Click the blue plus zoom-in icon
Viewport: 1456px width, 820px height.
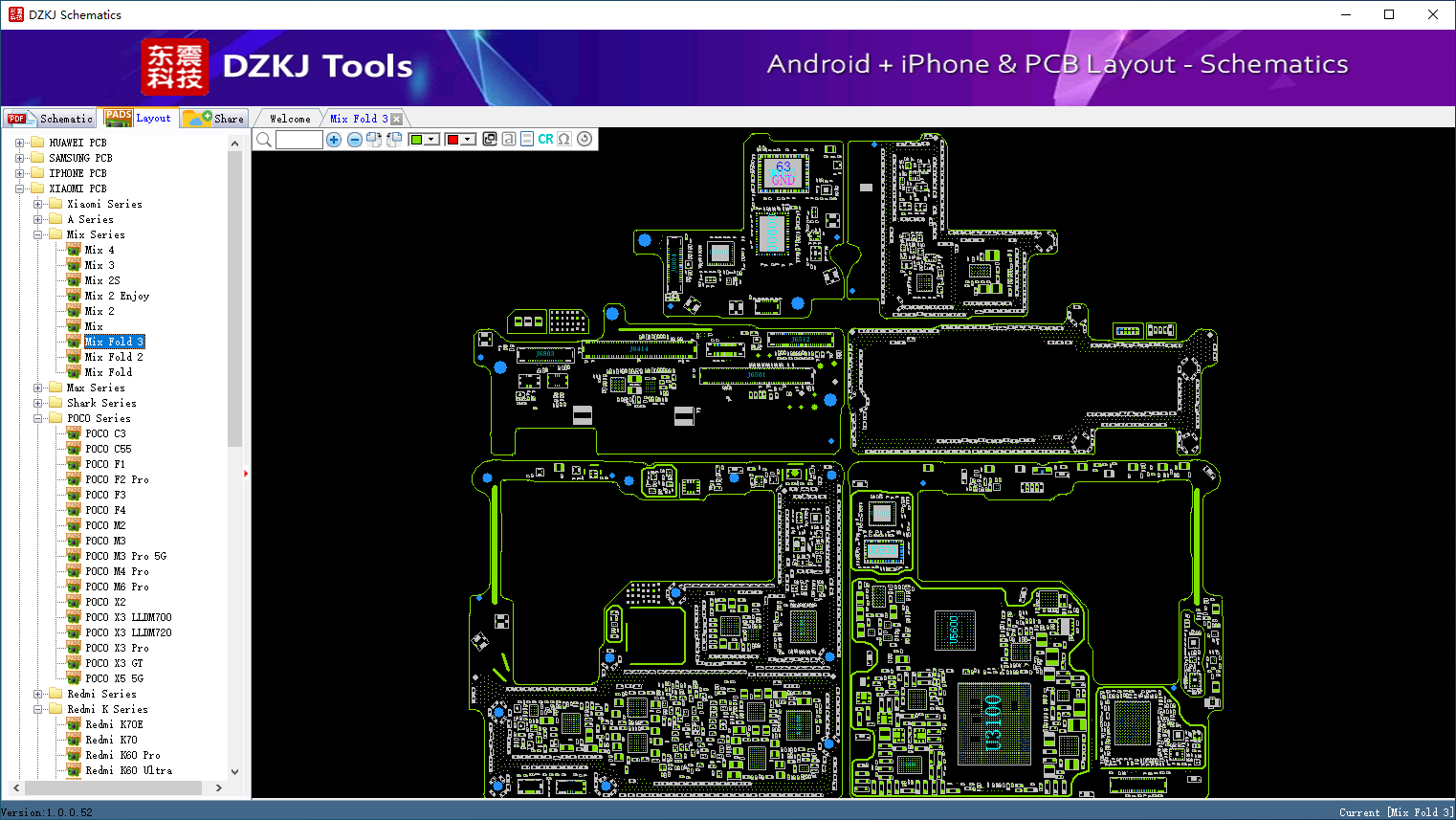tap(334, 140)
